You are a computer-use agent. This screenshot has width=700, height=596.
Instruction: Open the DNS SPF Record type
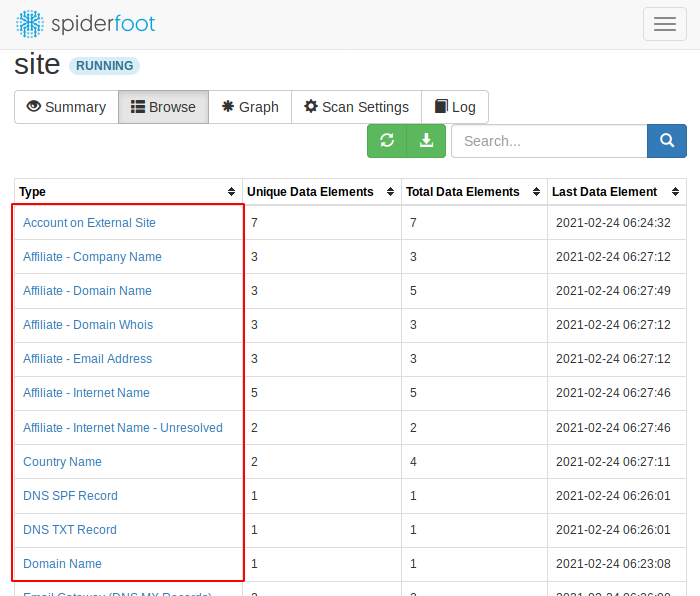point(70,496)
